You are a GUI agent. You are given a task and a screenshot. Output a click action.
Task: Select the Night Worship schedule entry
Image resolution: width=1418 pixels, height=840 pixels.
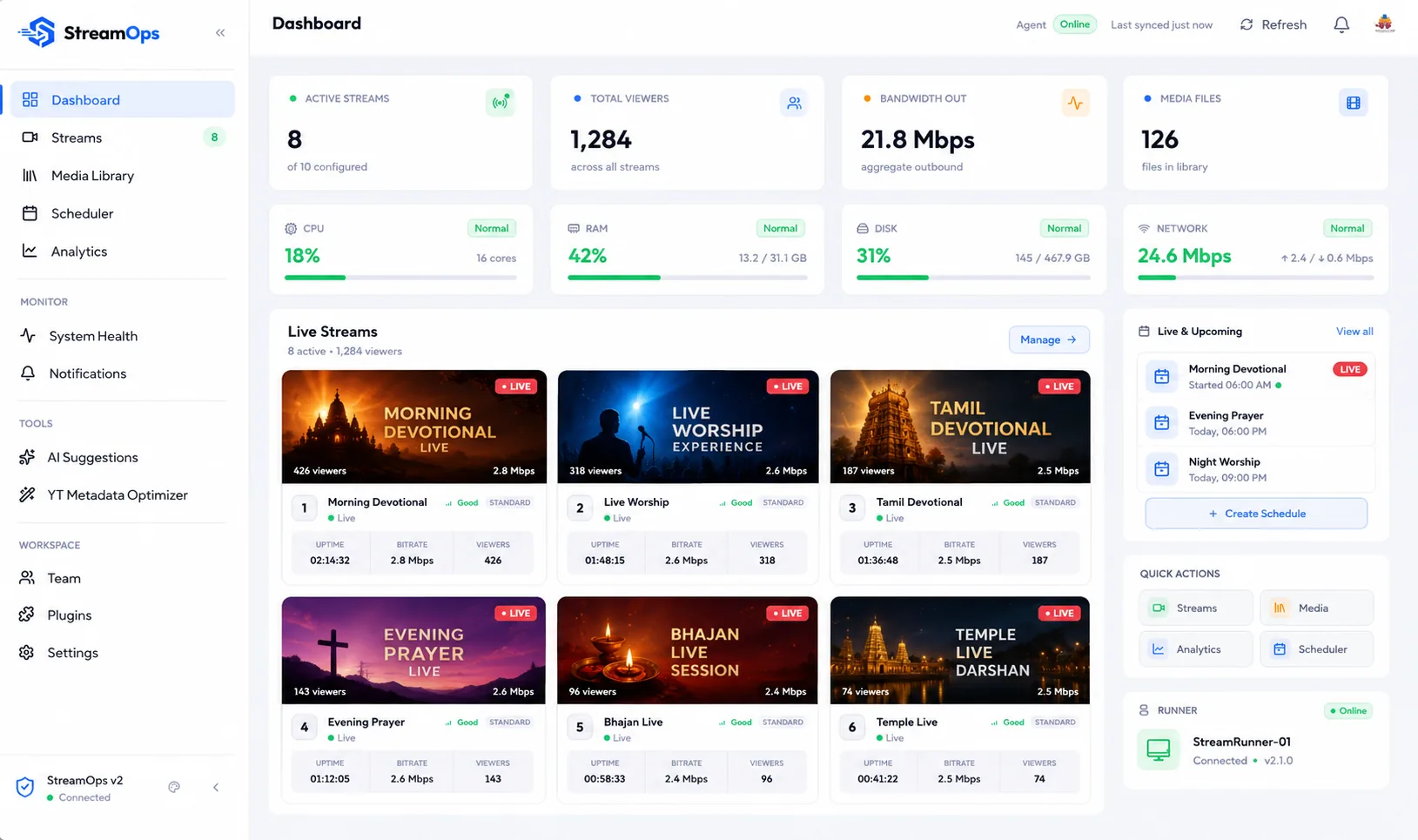coord(1256,469)
